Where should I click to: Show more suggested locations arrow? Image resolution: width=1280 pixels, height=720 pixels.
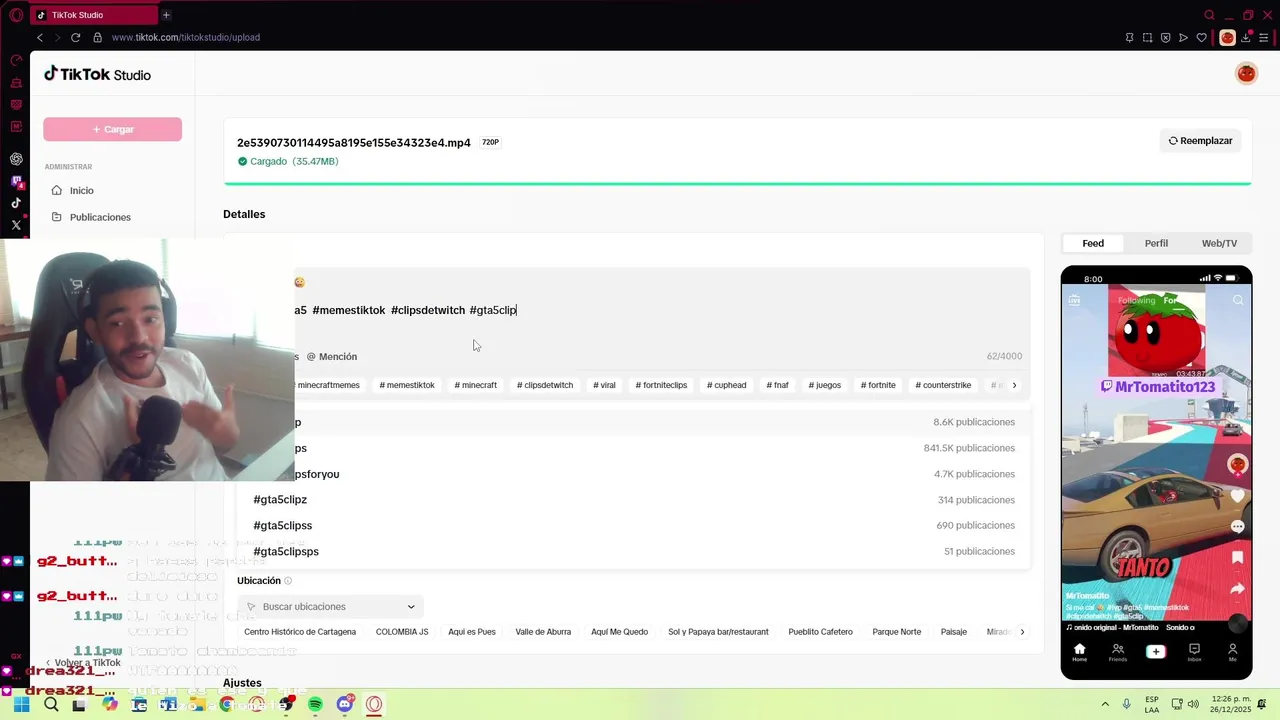(1021, 632)
